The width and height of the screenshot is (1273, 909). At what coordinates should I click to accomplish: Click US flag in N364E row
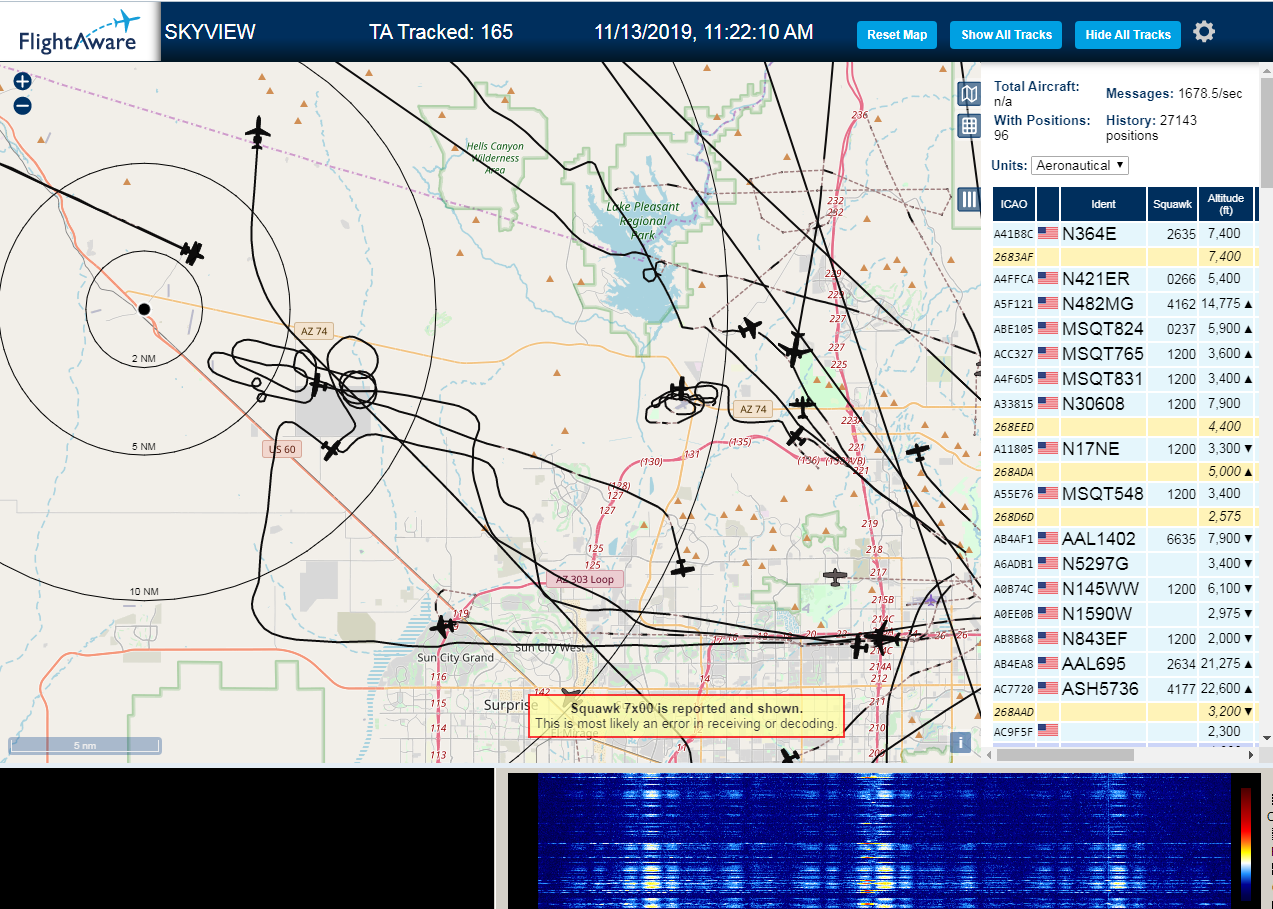[x=1048, y=233]
